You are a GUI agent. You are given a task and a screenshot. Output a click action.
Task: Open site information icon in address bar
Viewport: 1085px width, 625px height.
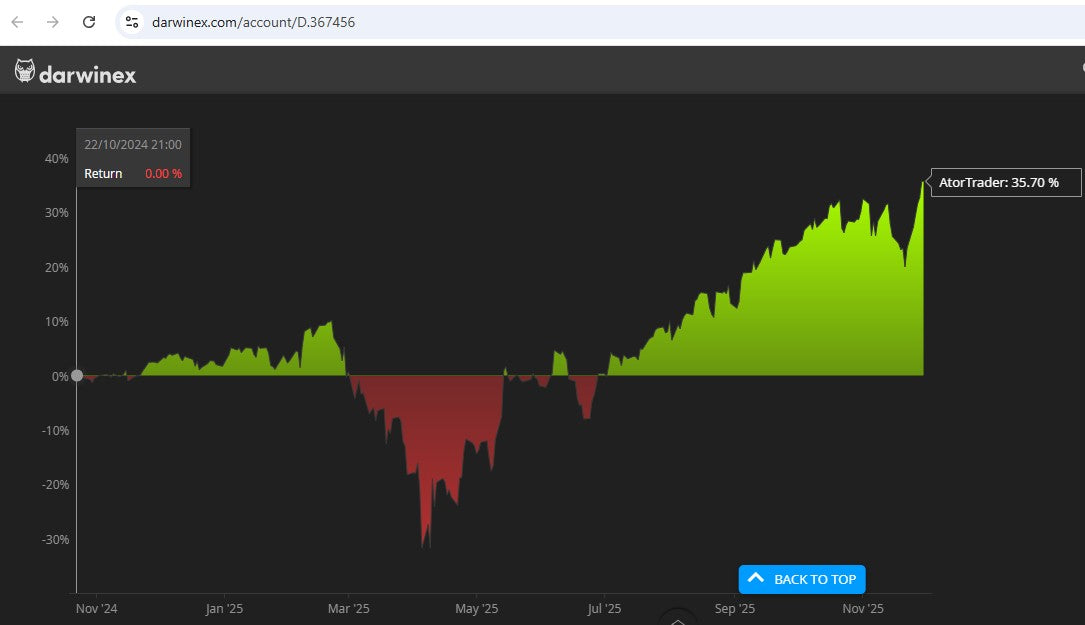132,22
